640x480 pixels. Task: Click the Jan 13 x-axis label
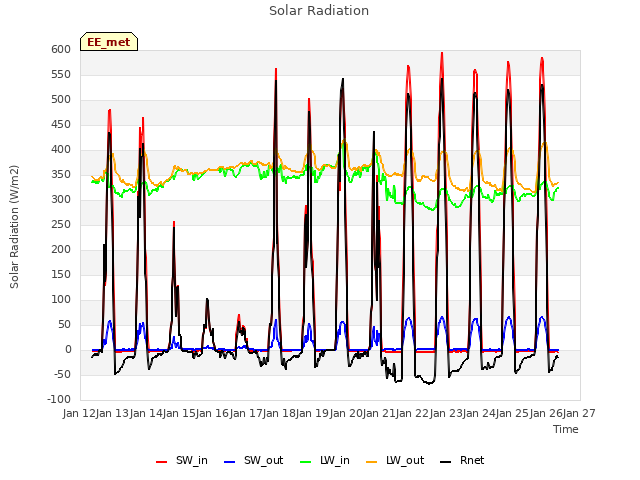[113, 413]
